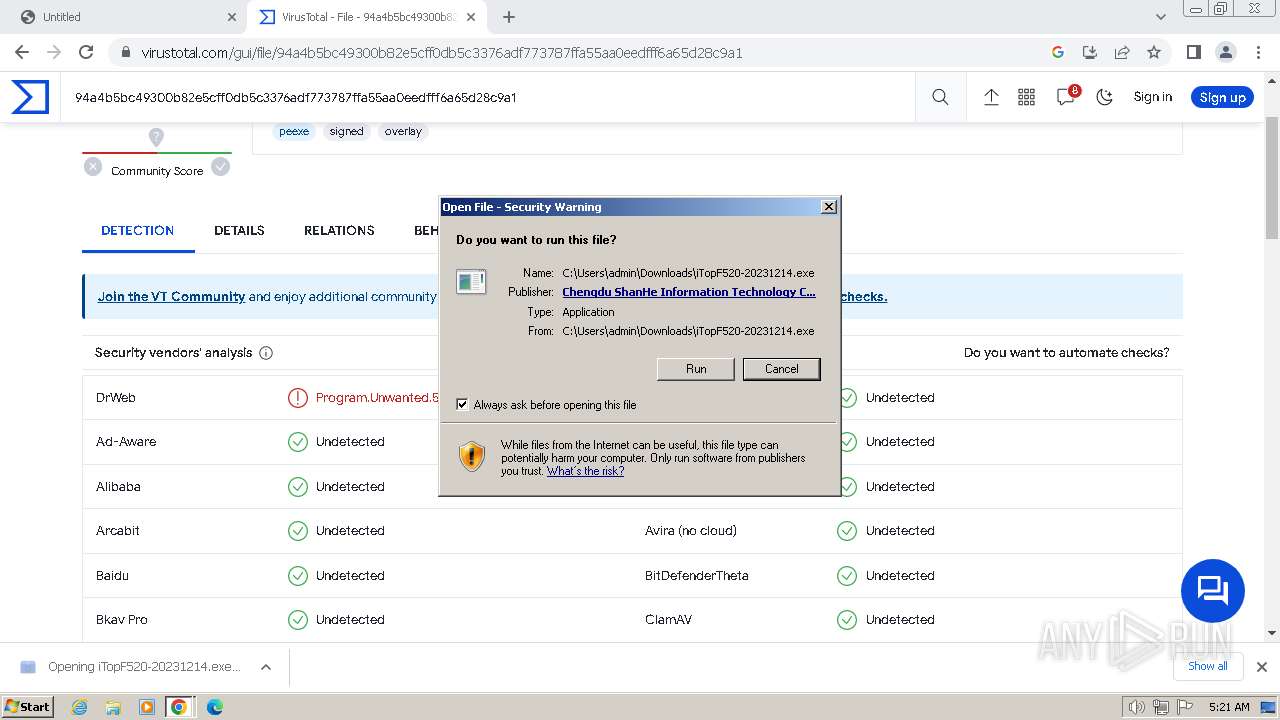Bookmark this page with star icon
1280x720 pixels.
coord(1154,52)
